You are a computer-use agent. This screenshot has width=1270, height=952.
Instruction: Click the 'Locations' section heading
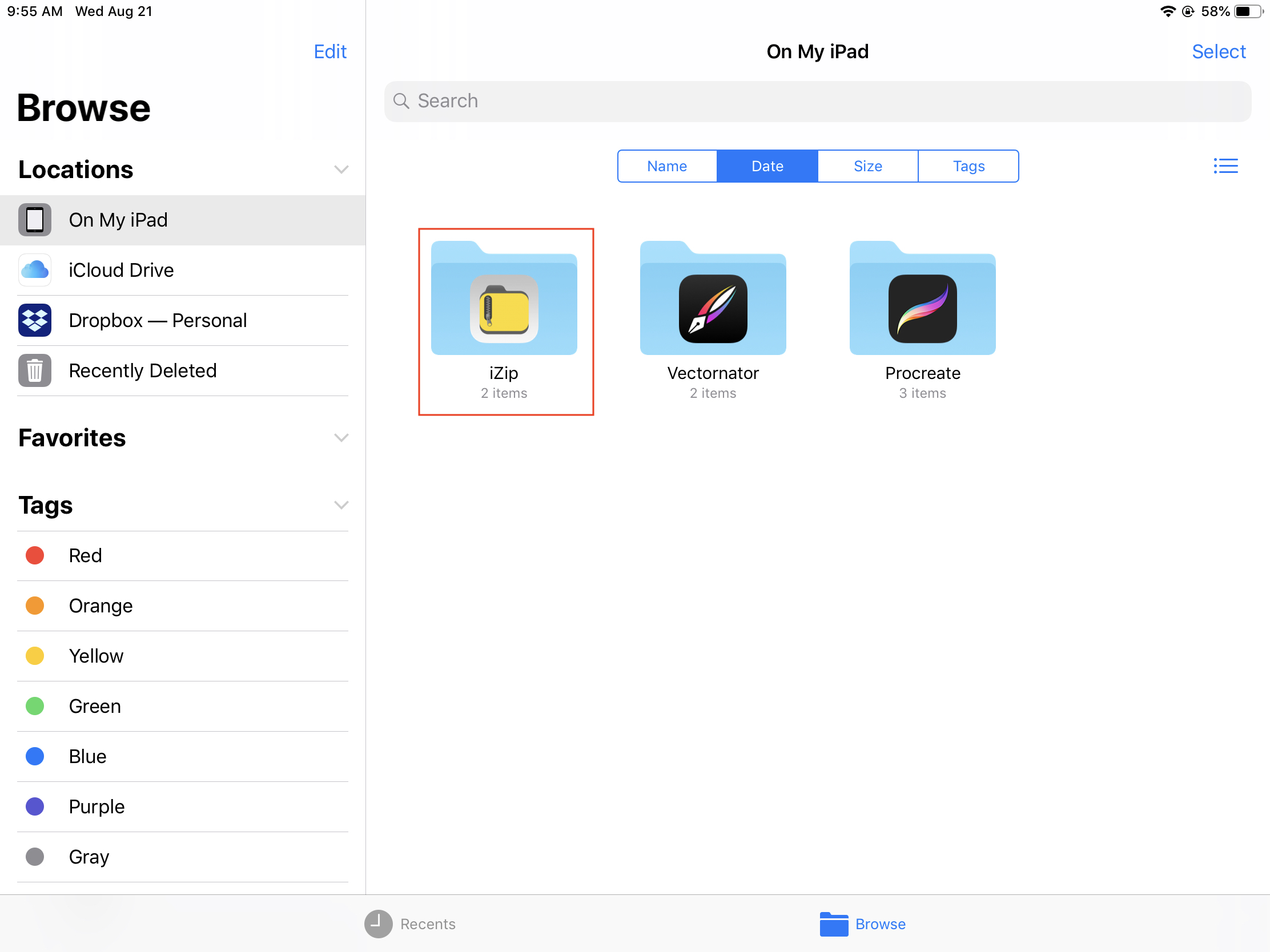[76, 170]
